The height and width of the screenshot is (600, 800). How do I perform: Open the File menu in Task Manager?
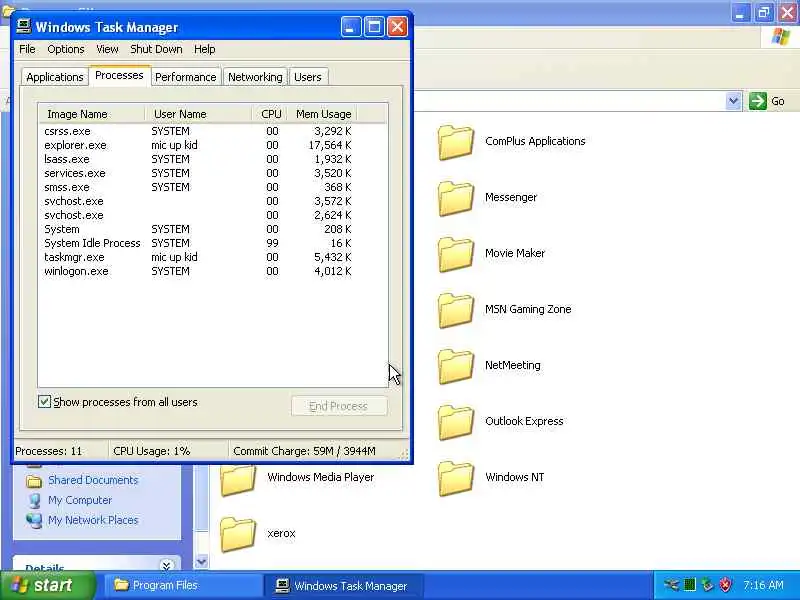[28, 49]
